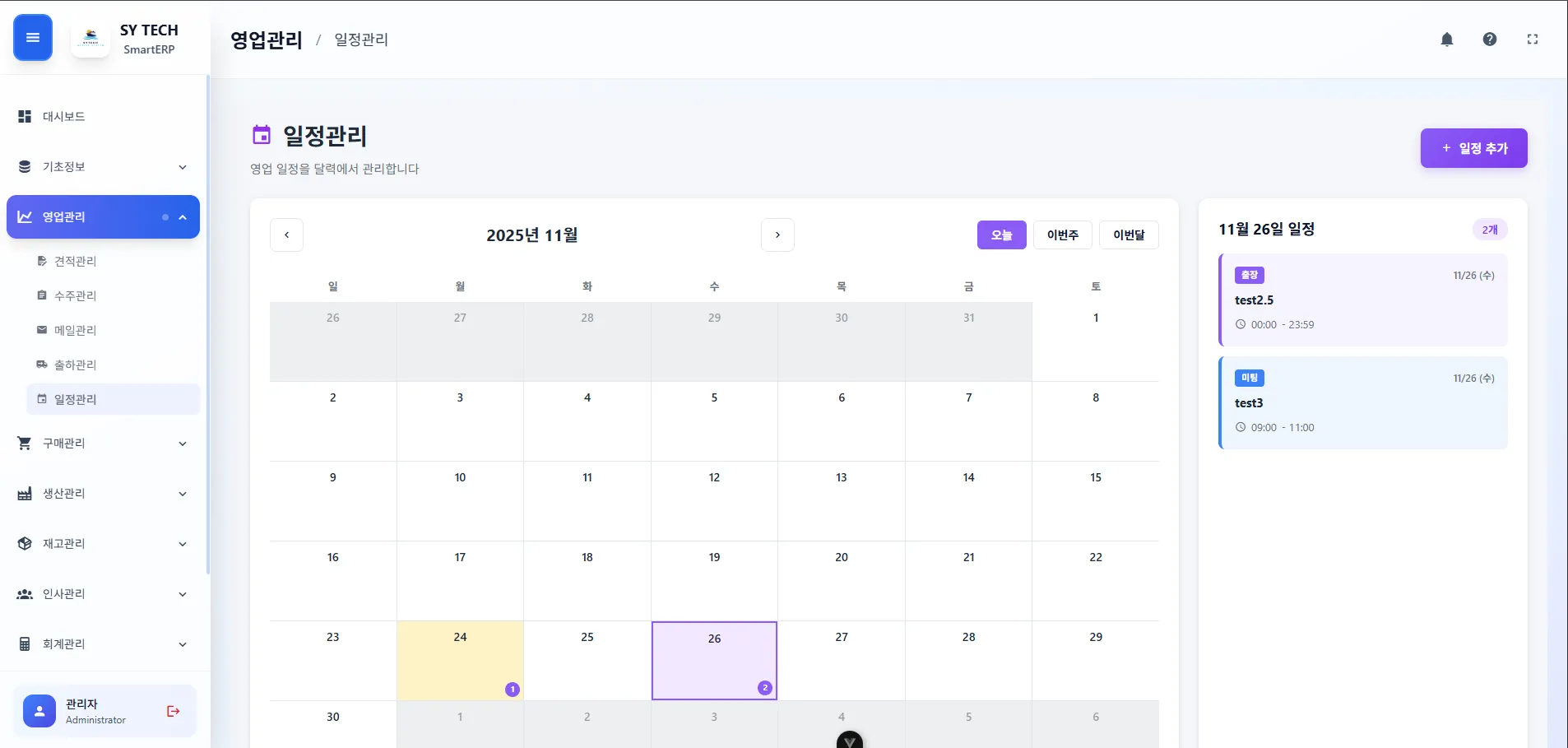The image size is (1568, 748).
Task: Click the 출장 tag on test2.5
Action: coord(1250,275)
